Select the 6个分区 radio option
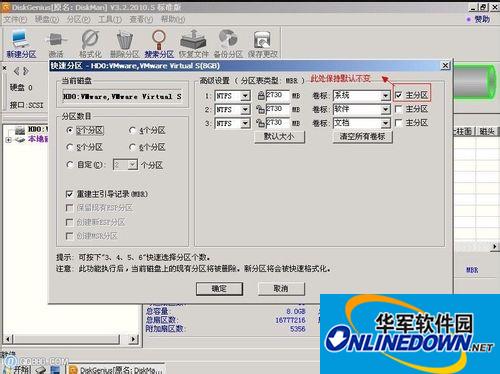Screen dimensions: 500x374 coord(132,147)
